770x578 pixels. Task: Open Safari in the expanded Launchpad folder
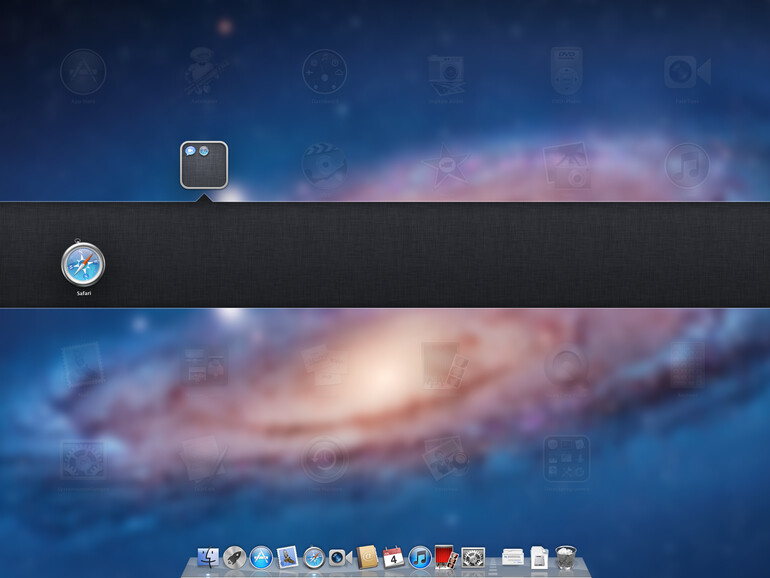click(x=83, y=264)
